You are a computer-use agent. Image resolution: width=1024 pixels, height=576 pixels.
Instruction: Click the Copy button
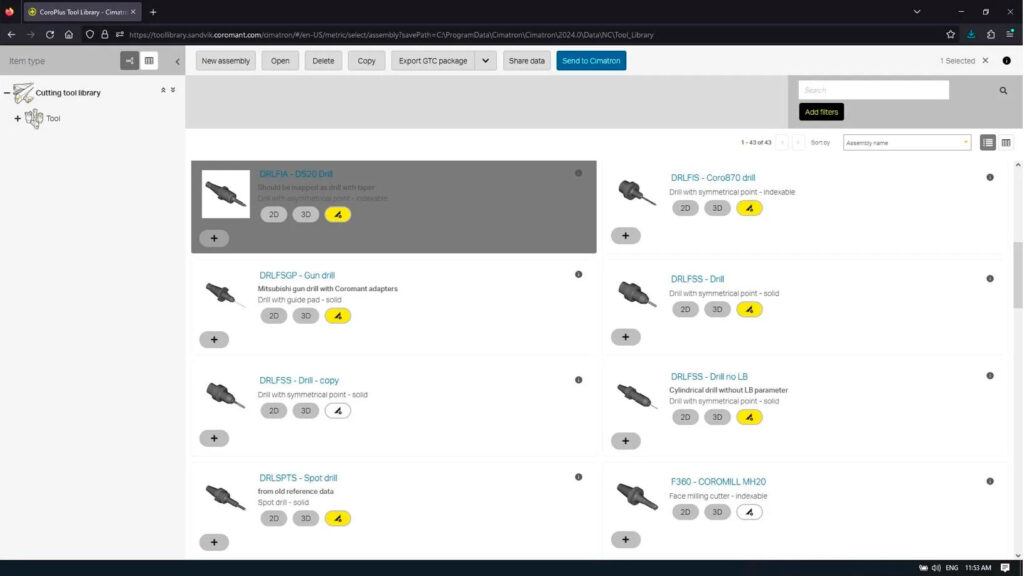[366, 61]
